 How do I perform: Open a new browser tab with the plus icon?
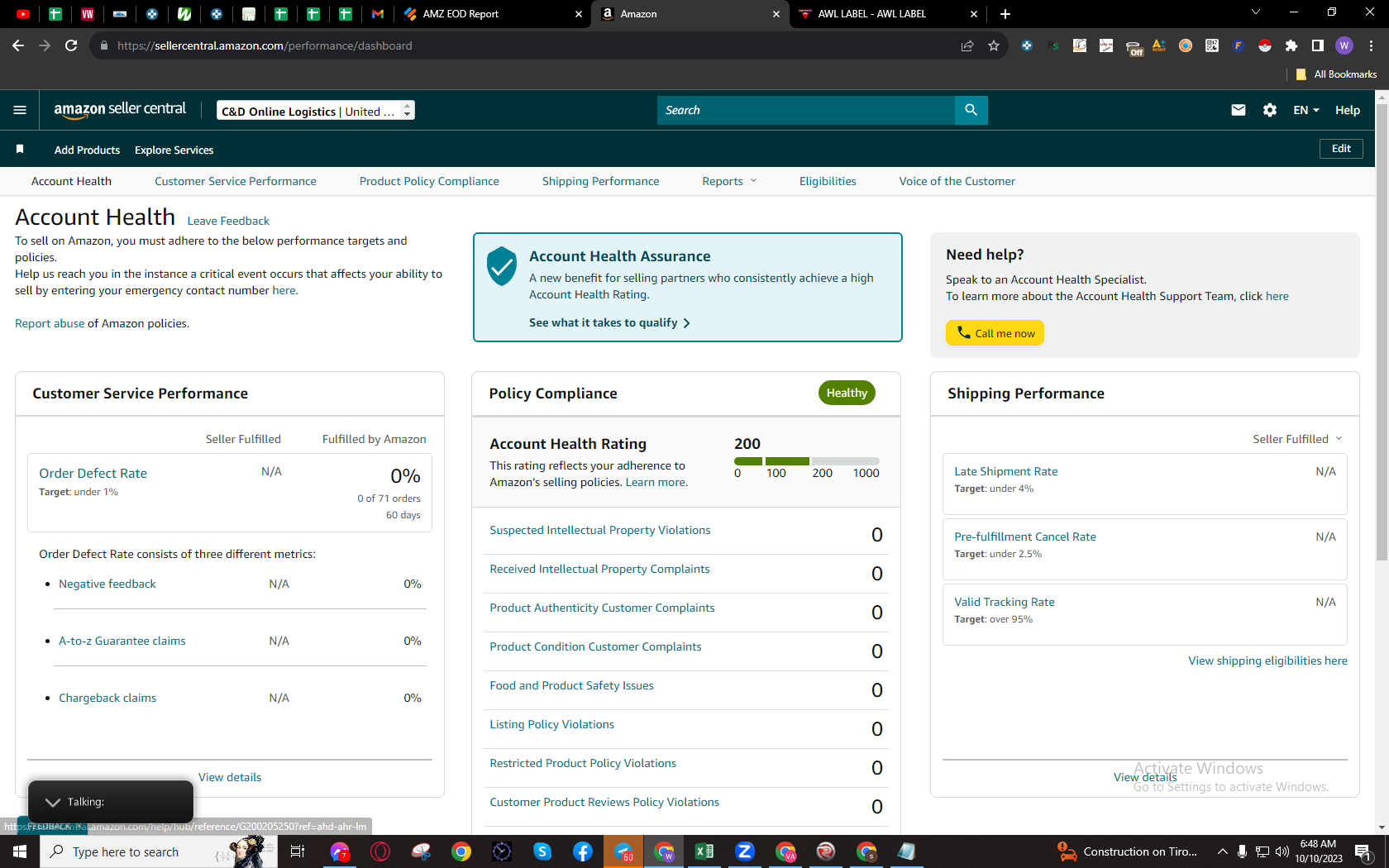1005,14
